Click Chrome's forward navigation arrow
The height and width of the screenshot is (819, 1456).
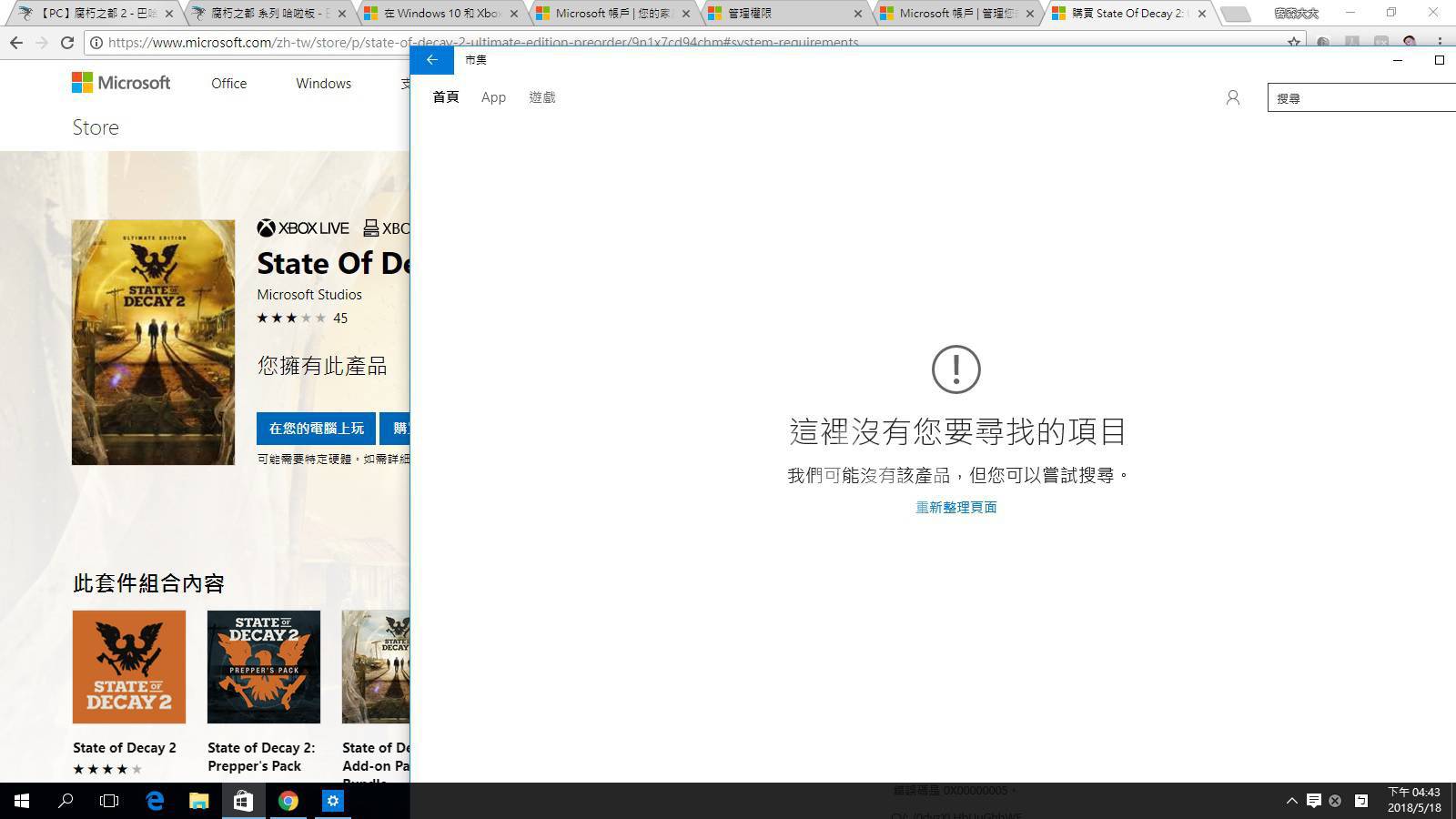tap(42, 43)
